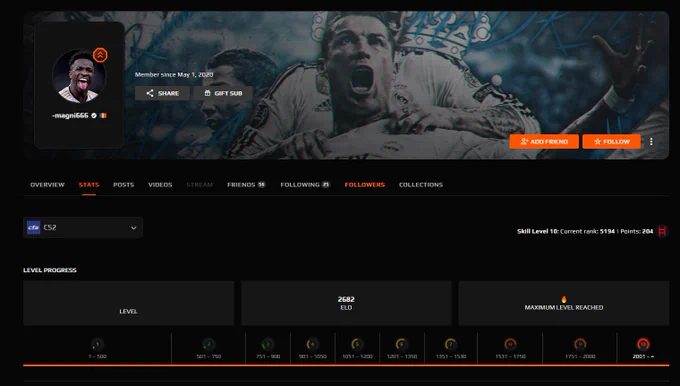Click the level 7 badge (1351 – 1530)

coord(451,344)
